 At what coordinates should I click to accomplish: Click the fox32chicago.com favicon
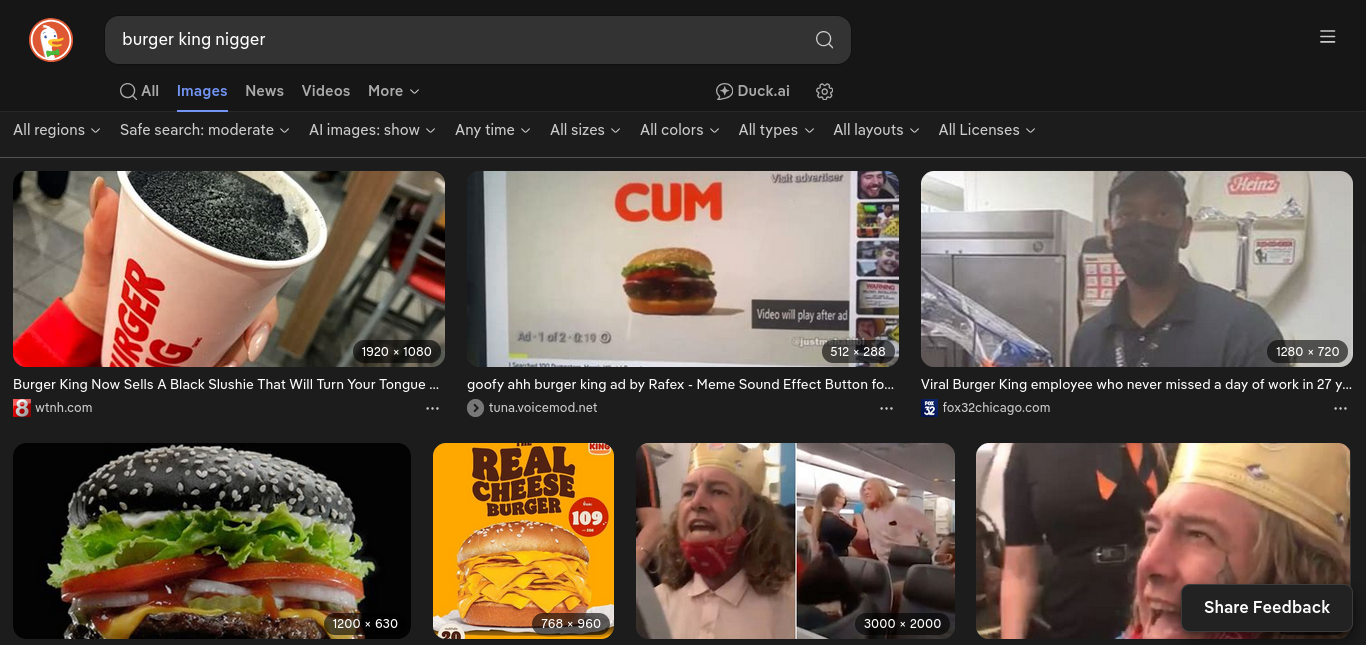[x=930, y=408]
